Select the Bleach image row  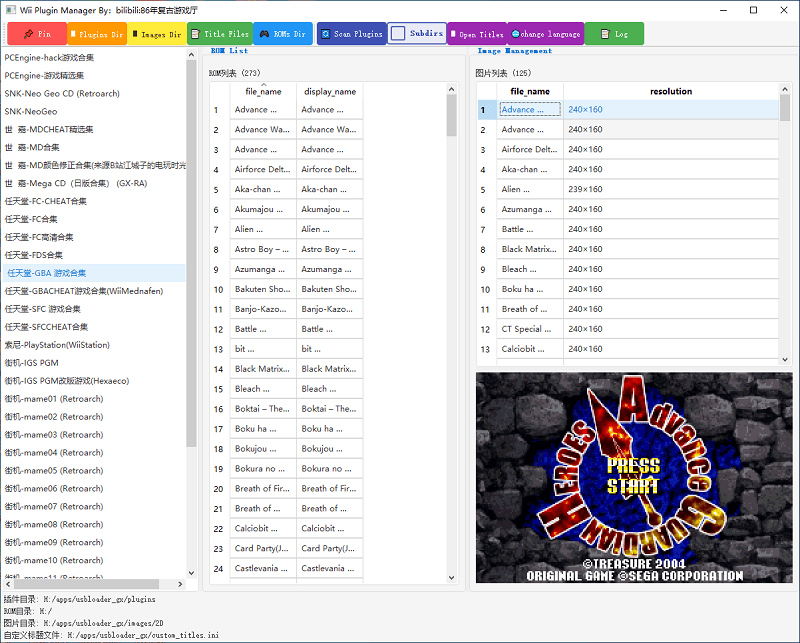(x=629, y=269)
